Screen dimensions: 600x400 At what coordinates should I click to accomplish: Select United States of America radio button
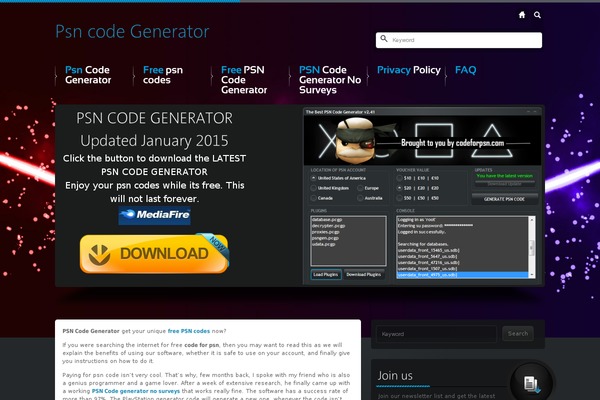click(313, 178)
